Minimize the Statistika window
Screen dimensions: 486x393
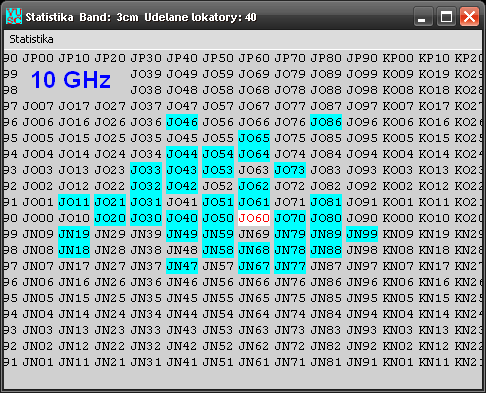[x=423, y=16]
